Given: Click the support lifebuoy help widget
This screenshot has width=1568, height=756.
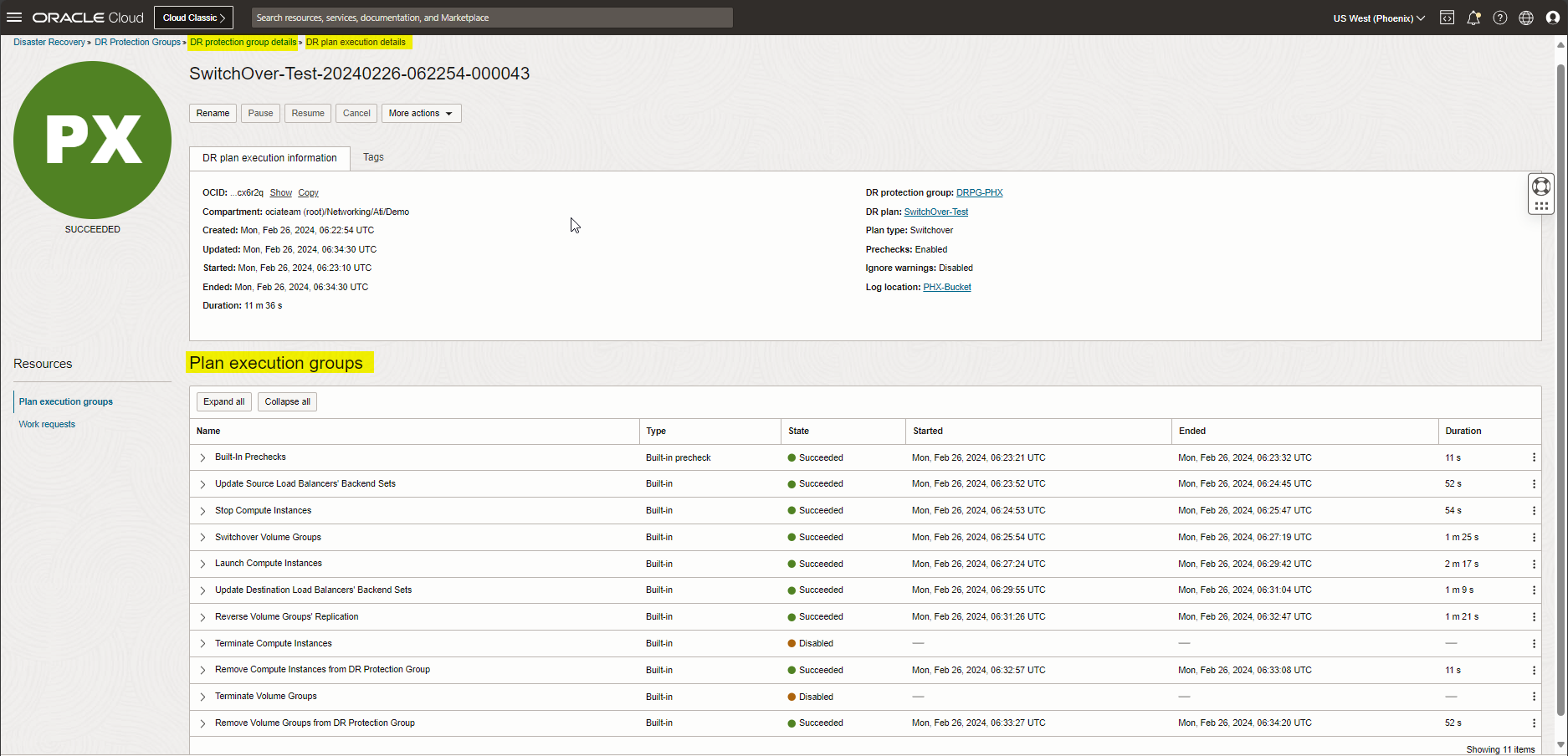Looking at the screenshot, I should tap(1541, 186).
